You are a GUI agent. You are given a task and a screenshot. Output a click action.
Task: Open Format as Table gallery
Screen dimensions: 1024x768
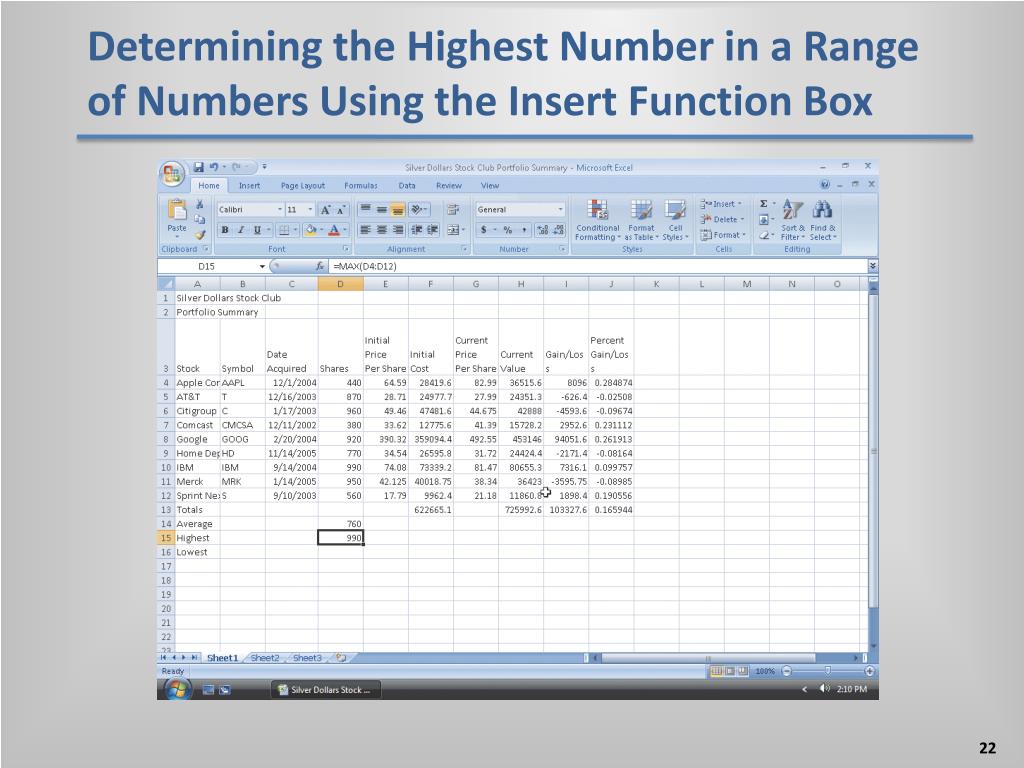641,219
